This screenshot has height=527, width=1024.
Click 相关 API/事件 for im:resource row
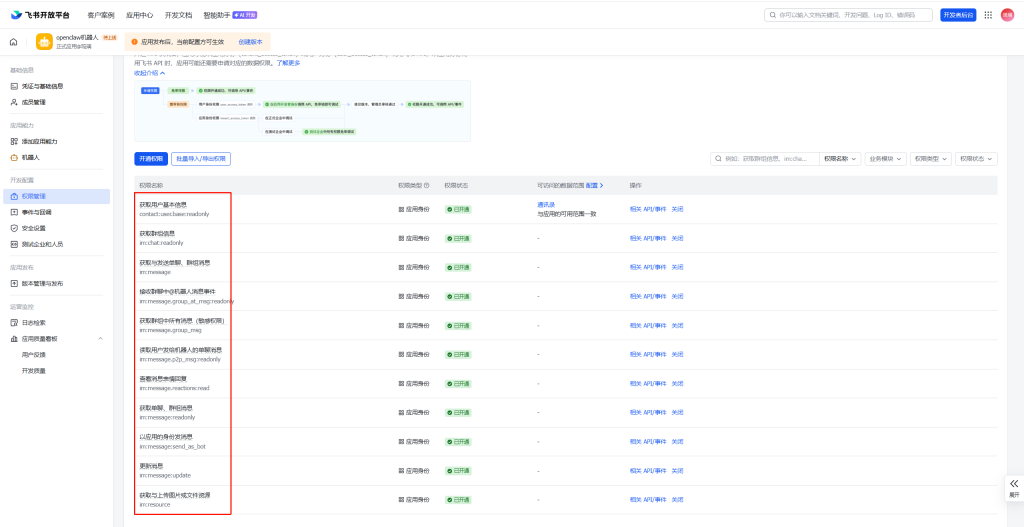tap(648, 500)
